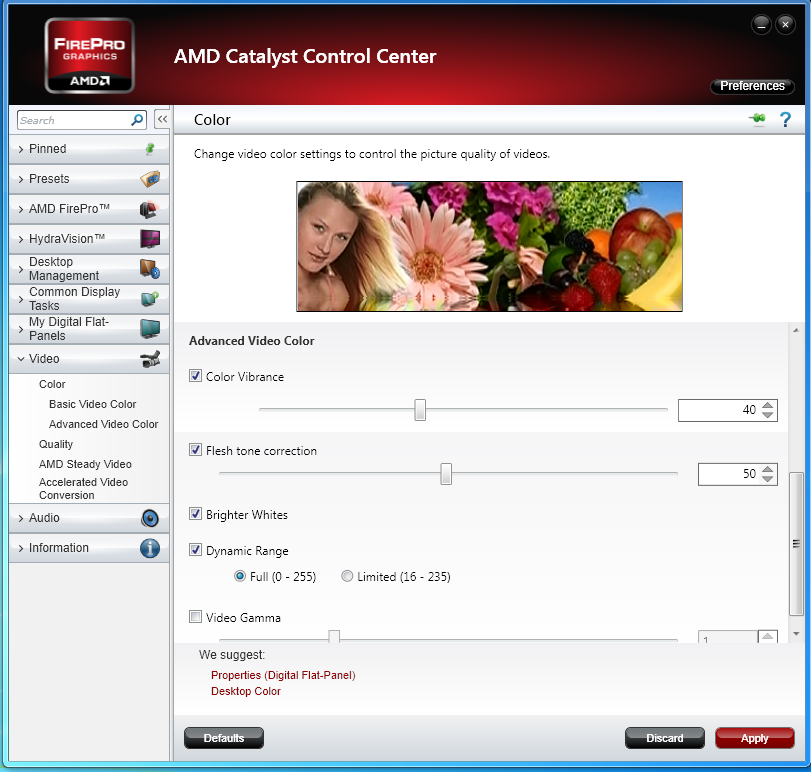
Task: Click the Defaults button
Action: [224, 738]
